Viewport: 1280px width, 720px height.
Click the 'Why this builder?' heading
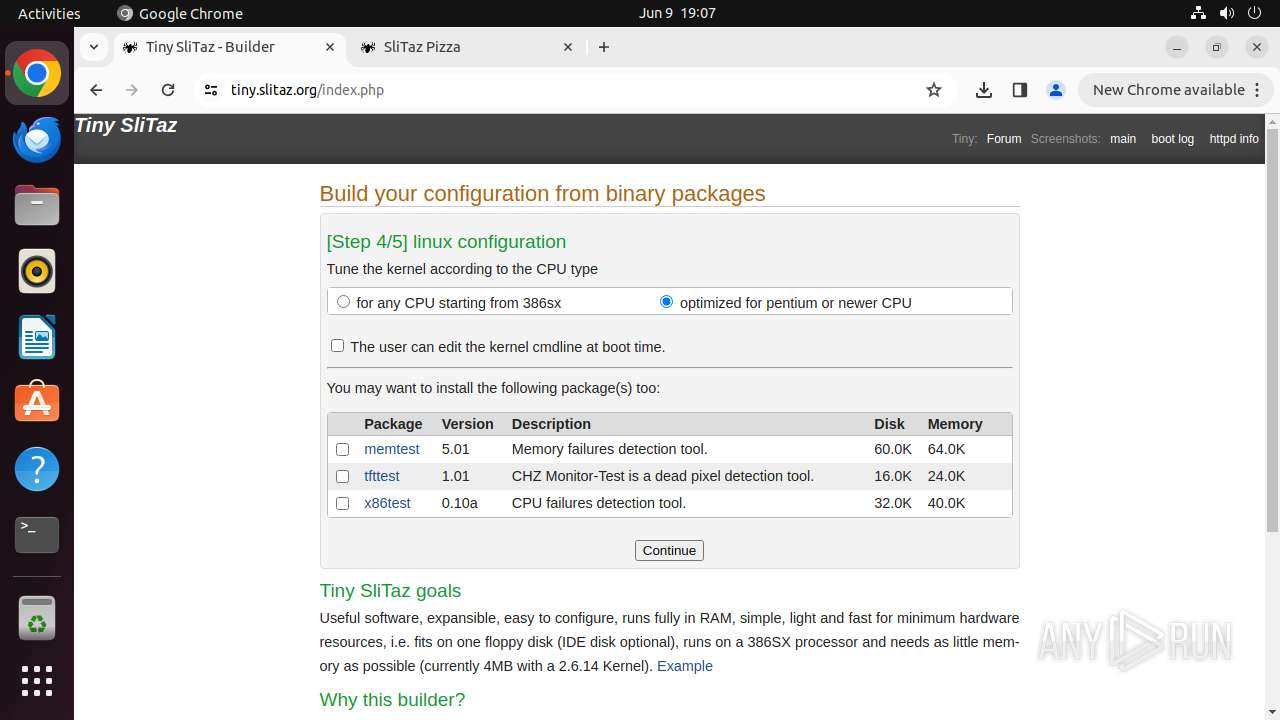click(392, 700)
